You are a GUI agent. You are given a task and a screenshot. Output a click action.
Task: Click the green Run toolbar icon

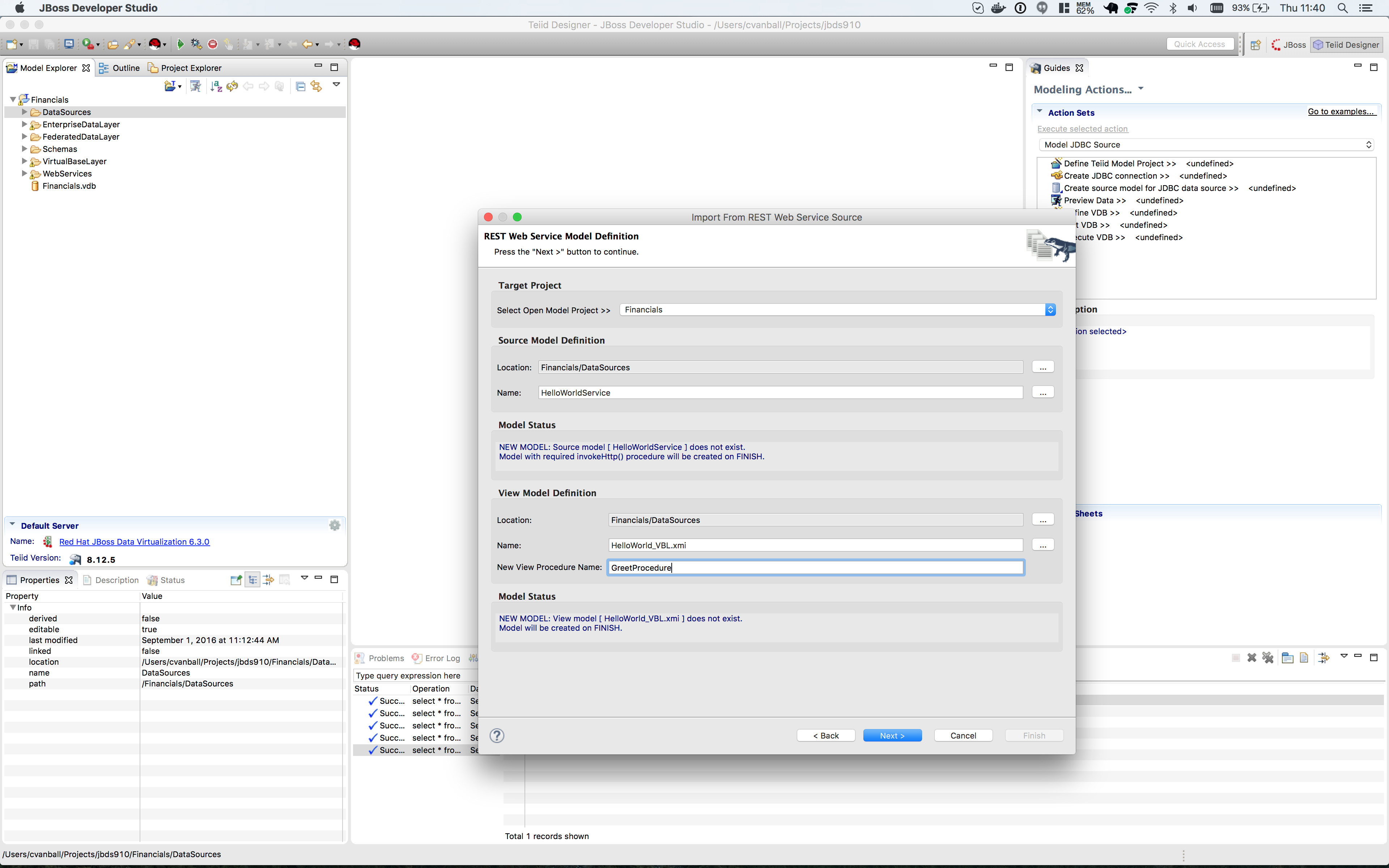[180, 44]
